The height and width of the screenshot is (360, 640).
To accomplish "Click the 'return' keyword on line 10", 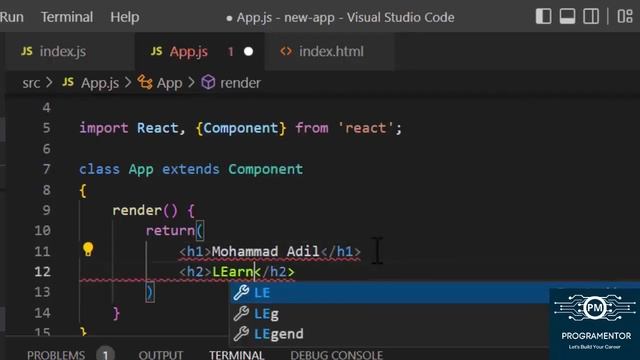I will coord(170,231).
